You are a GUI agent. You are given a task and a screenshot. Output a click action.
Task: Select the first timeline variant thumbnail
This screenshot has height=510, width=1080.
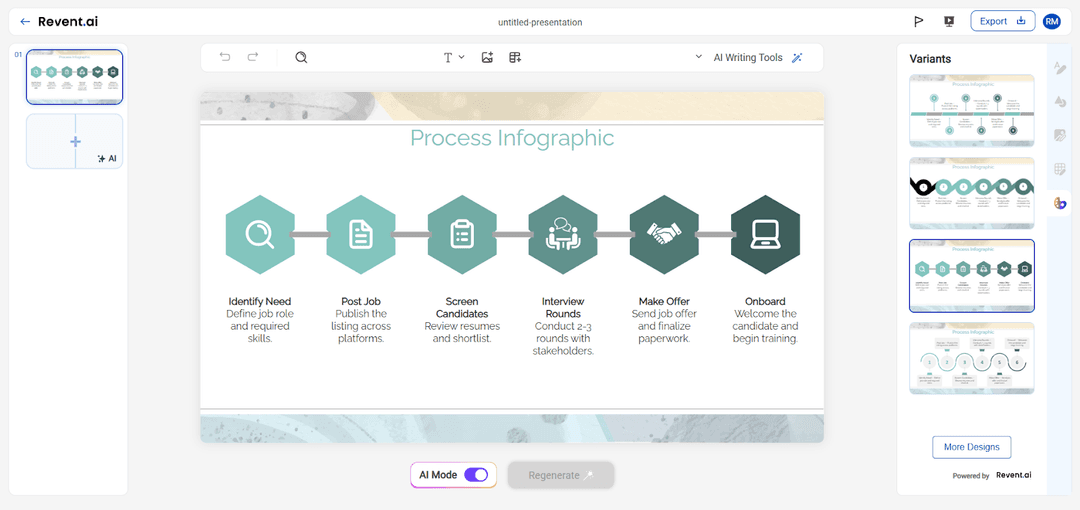(971, 110)
